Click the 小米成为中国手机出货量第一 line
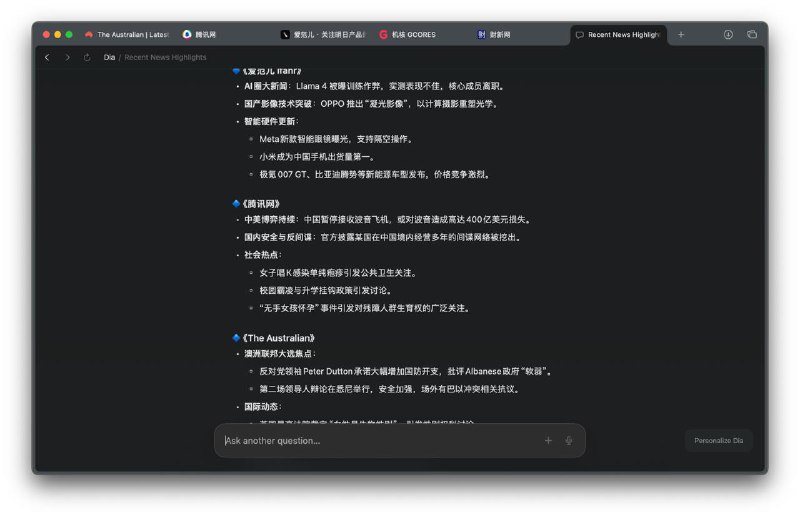Screen dimensions: 800x517 pyautogui.click(x=317, y=157)
